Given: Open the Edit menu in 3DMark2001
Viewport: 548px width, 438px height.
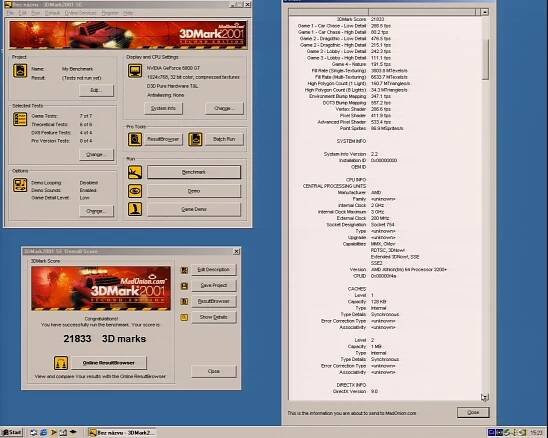Looking at the screenshot, I should point(23,13).
